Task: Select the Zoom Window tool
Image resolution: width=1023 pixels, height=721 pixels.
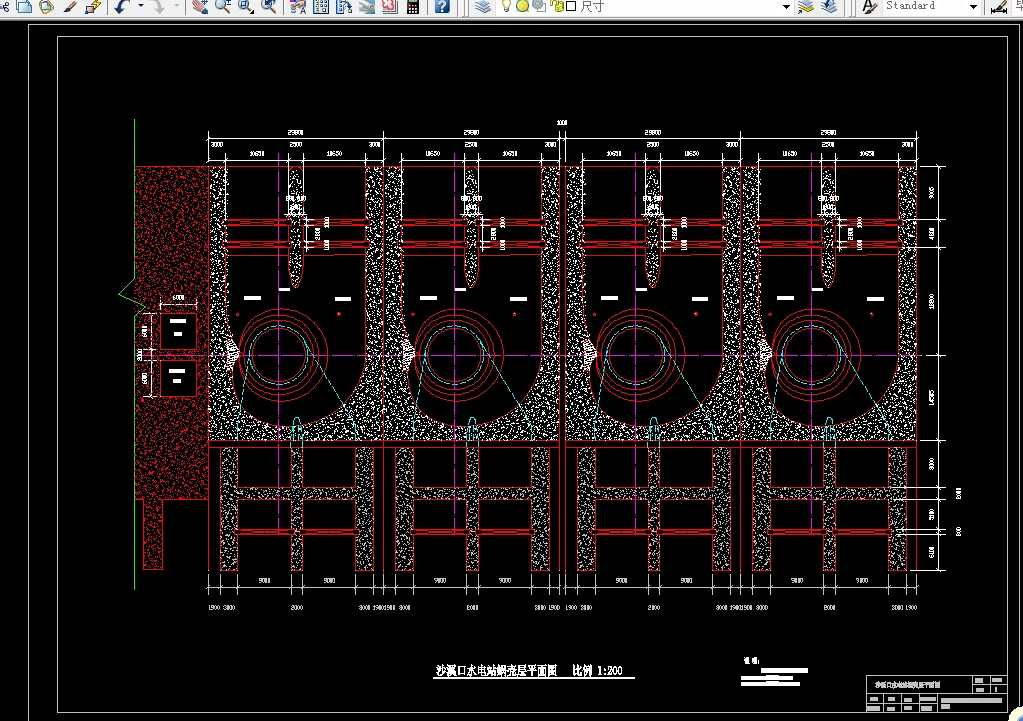Action: tap(245, 7)
